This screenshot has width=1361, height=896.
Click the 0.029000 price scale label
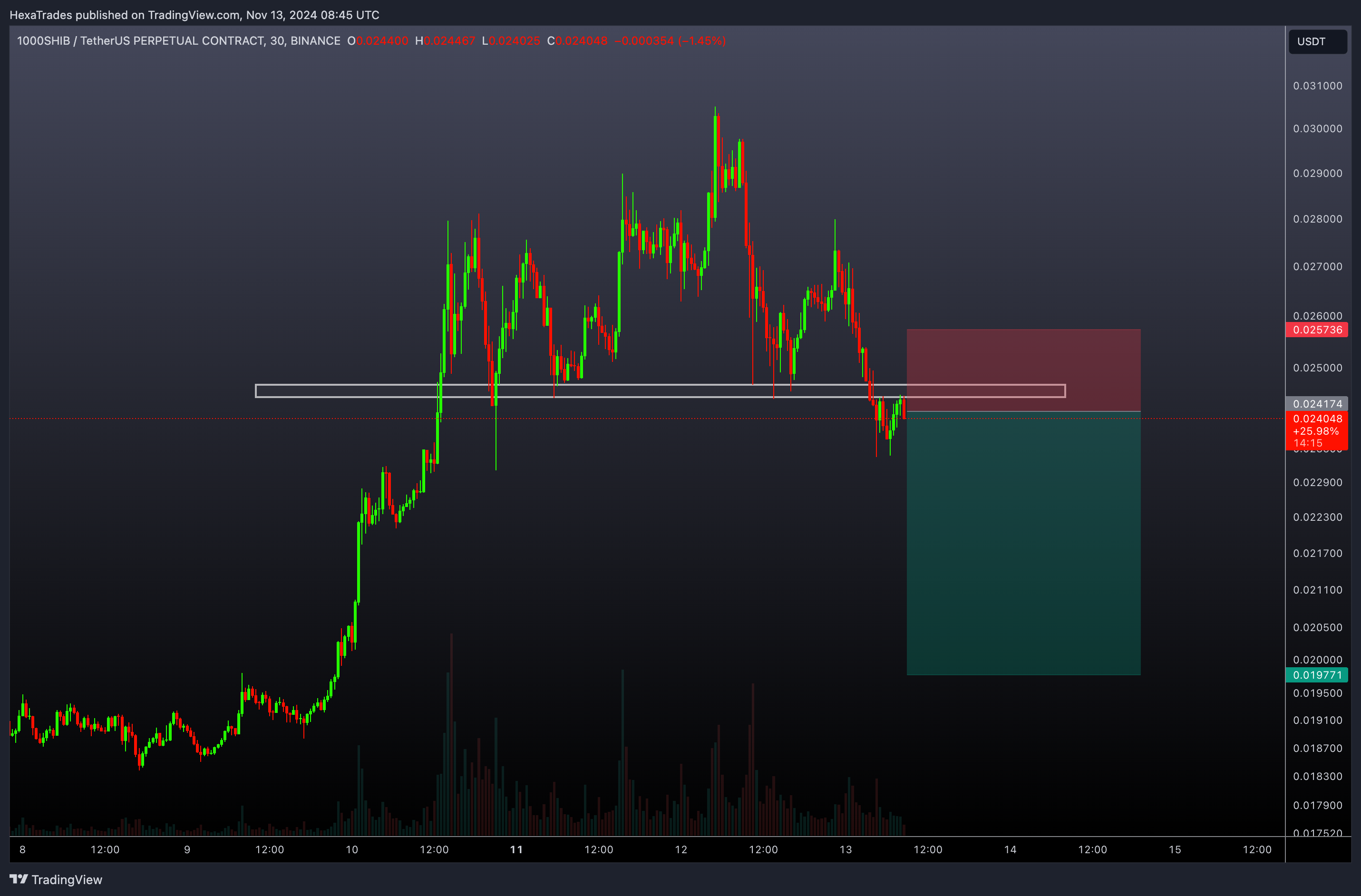[1318, 173]
